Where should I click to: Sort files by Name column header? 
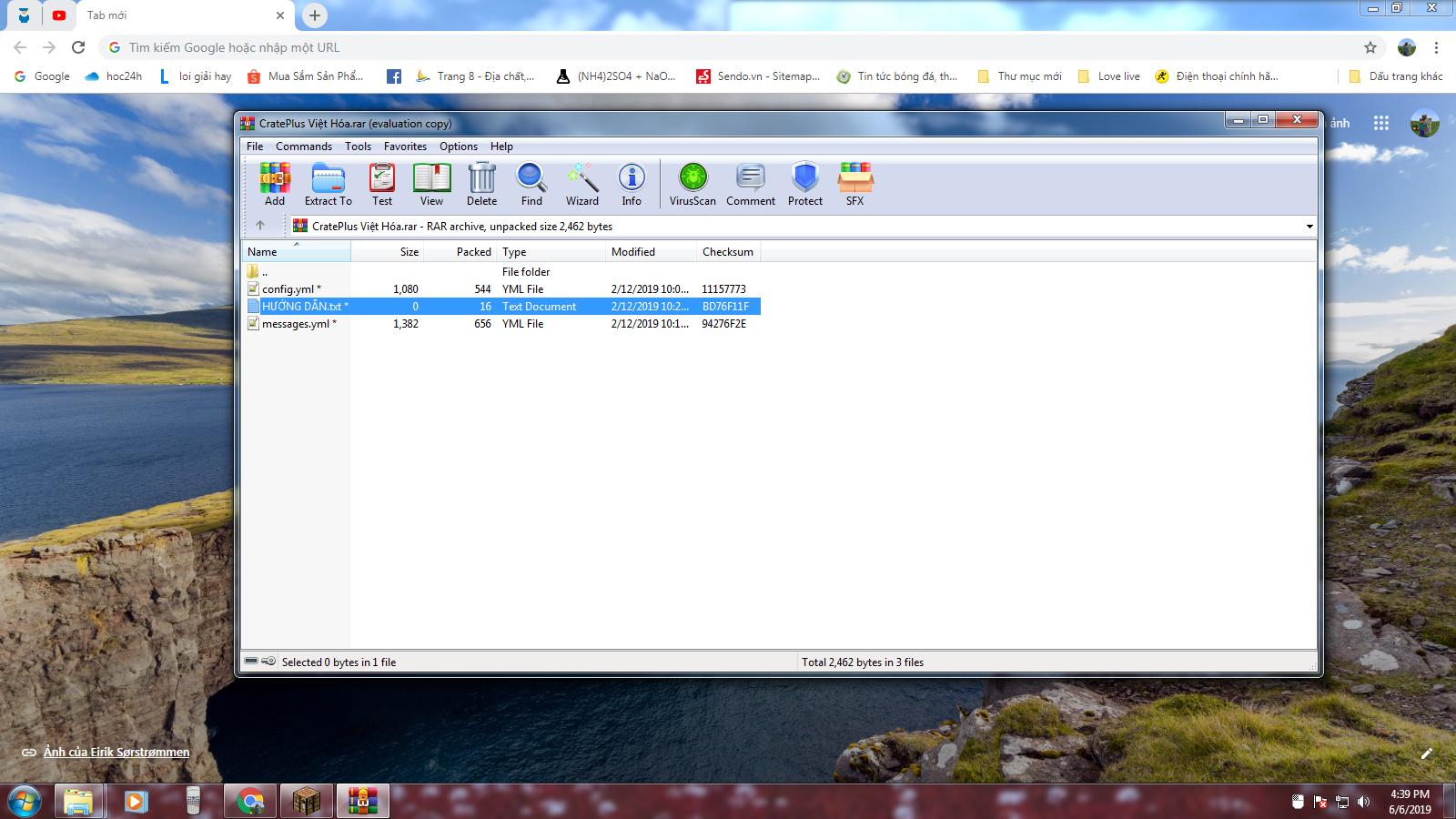[296, 252]
